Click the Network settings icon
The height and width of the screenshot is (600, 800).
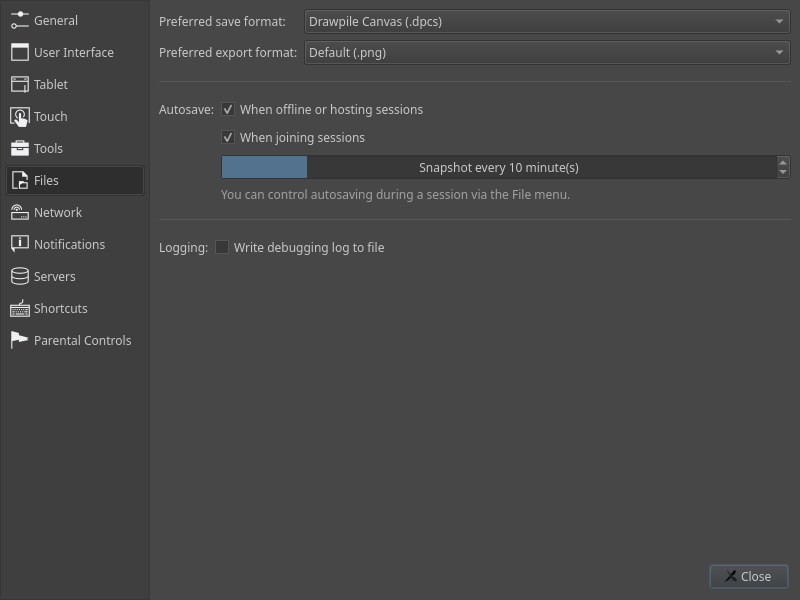pyautogui.click(x=19, y=212)
